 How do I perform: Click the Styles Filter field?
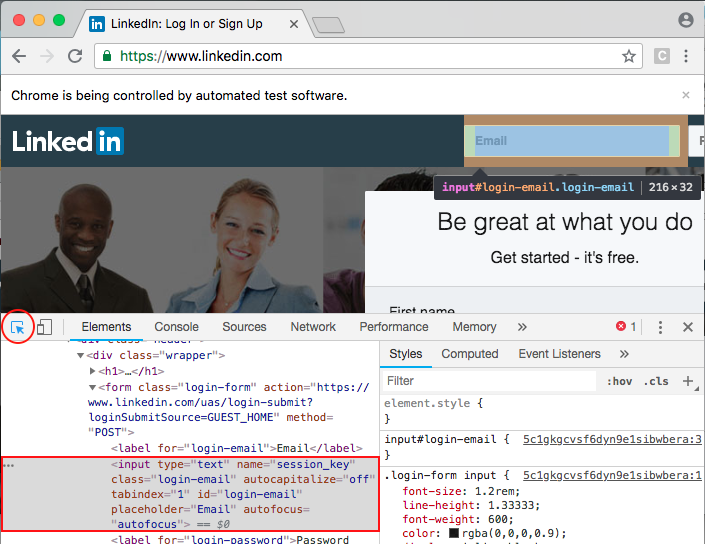[489, 381]
